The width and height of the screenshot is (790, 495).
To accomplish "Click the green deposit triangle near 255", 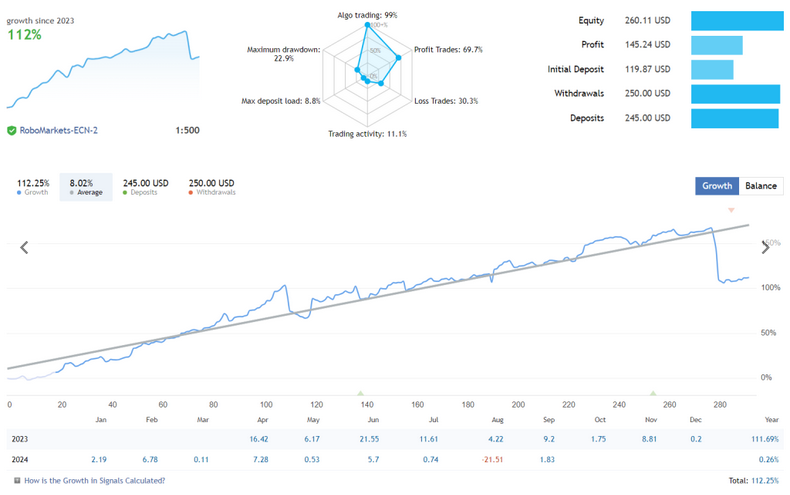I will (x=653, y=393).
